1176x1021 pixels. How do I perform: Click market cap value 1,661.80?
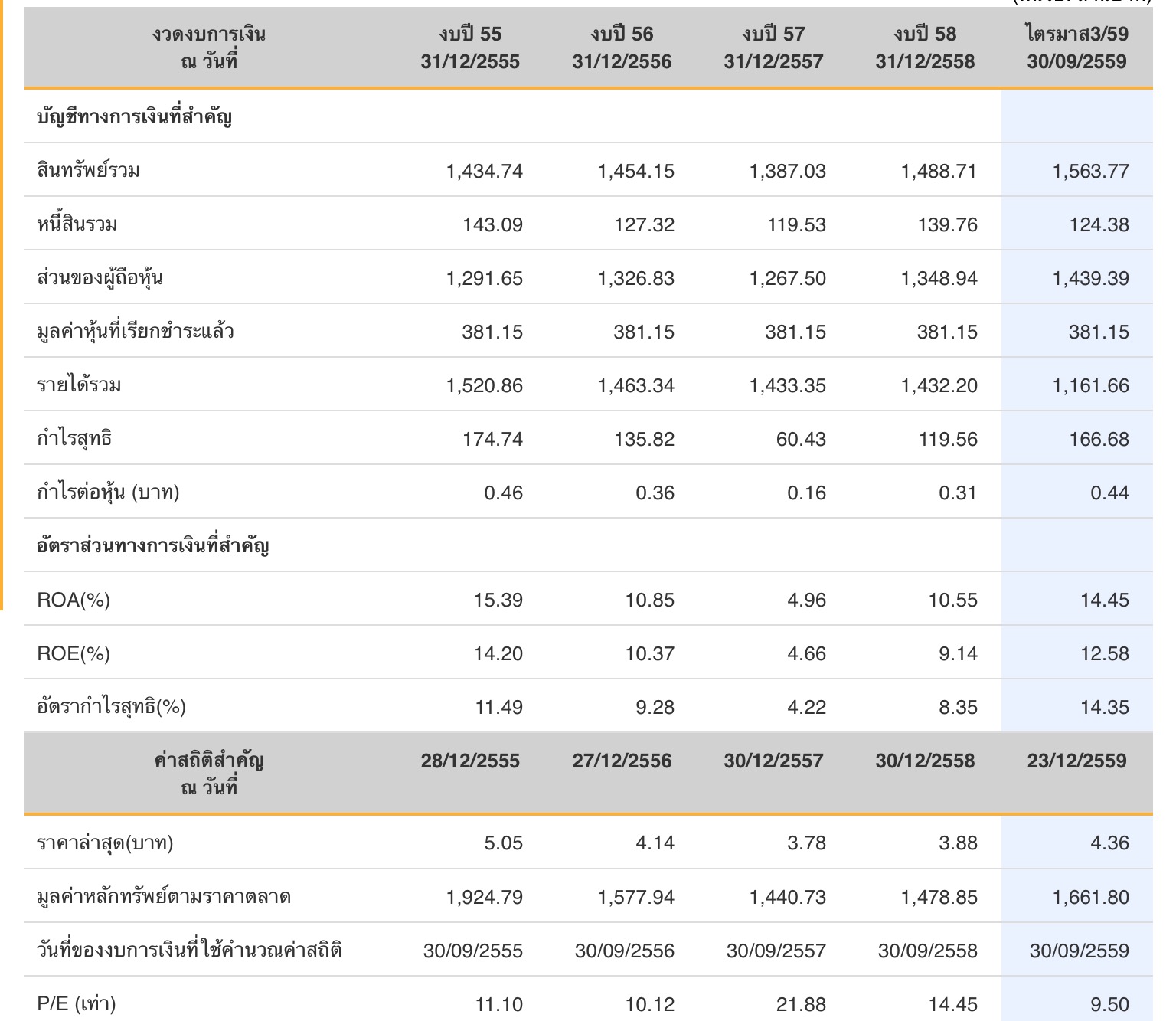pos(1091,897)
